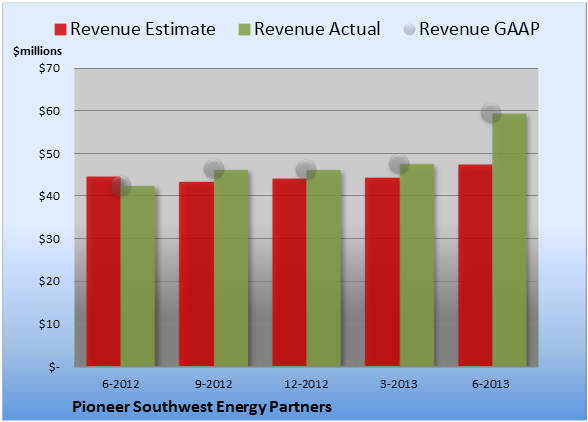Select the red estimate bar for 6-2012
The width and height of the screenshot is (588, 422).
coord(104,271)
